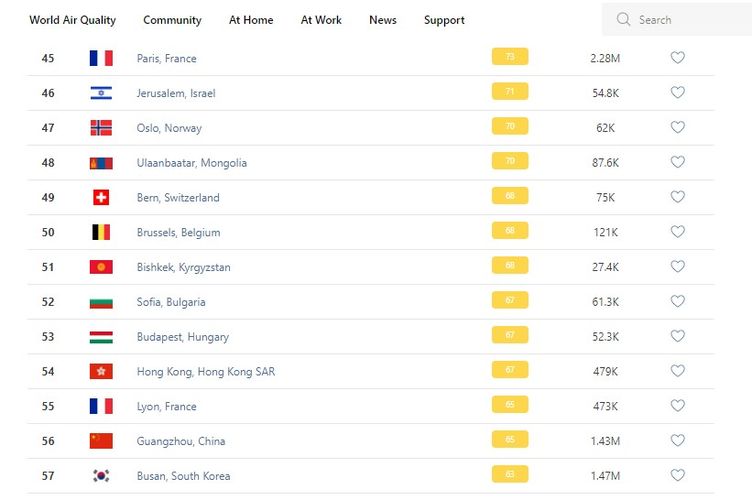Open Budapest, Hungary city link
The image size is (752, 500).
pyautogui.click(x=182, y=337)
